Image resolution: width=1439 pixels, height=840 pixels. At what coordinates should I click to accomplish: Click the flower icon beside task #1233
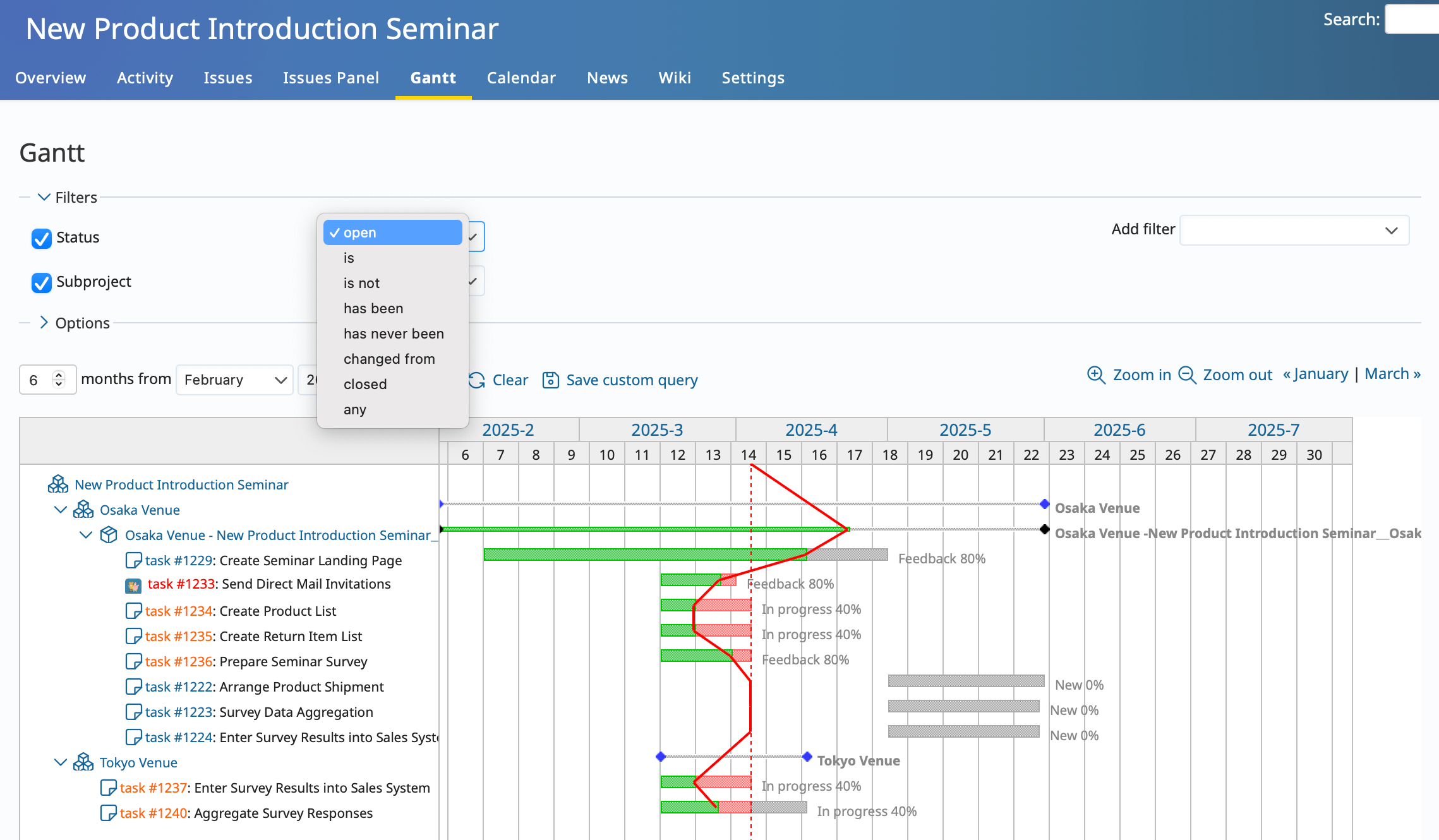132,584
